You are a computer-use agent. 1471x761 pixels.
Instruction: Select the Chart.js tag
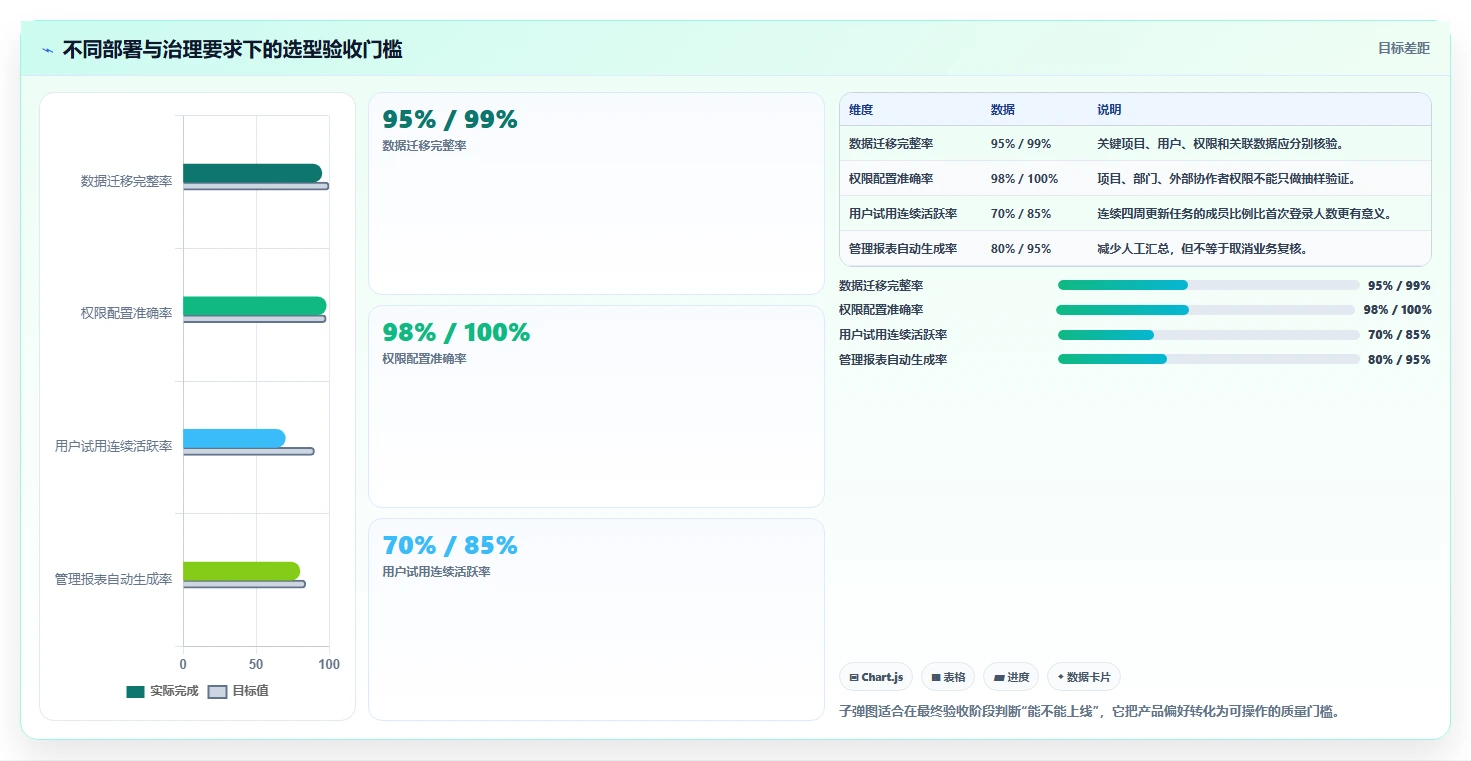click(876, 677)
